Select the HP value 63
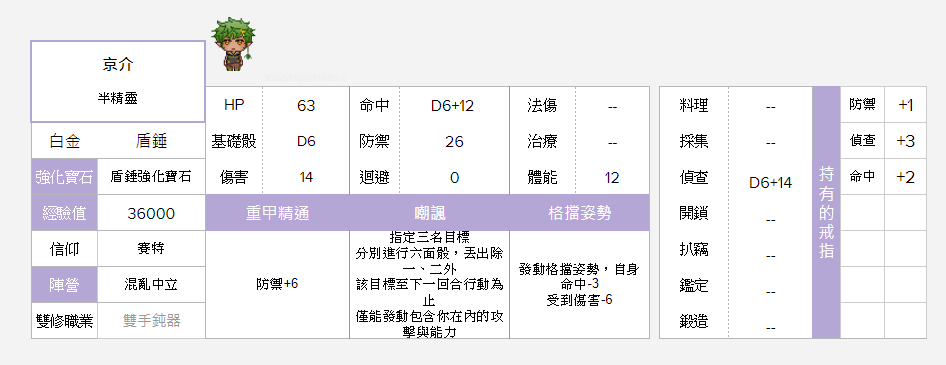The height and width of the screenshot is (365, 946). point(306,106)
